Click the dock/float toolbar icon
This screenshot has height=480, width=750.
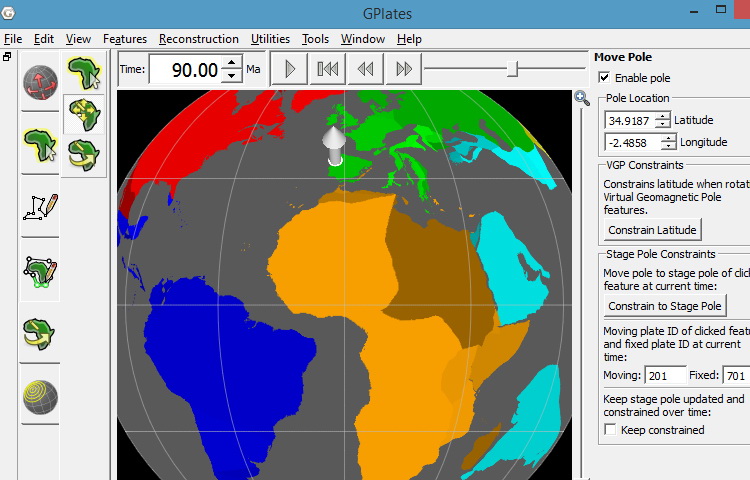(7, 57)
